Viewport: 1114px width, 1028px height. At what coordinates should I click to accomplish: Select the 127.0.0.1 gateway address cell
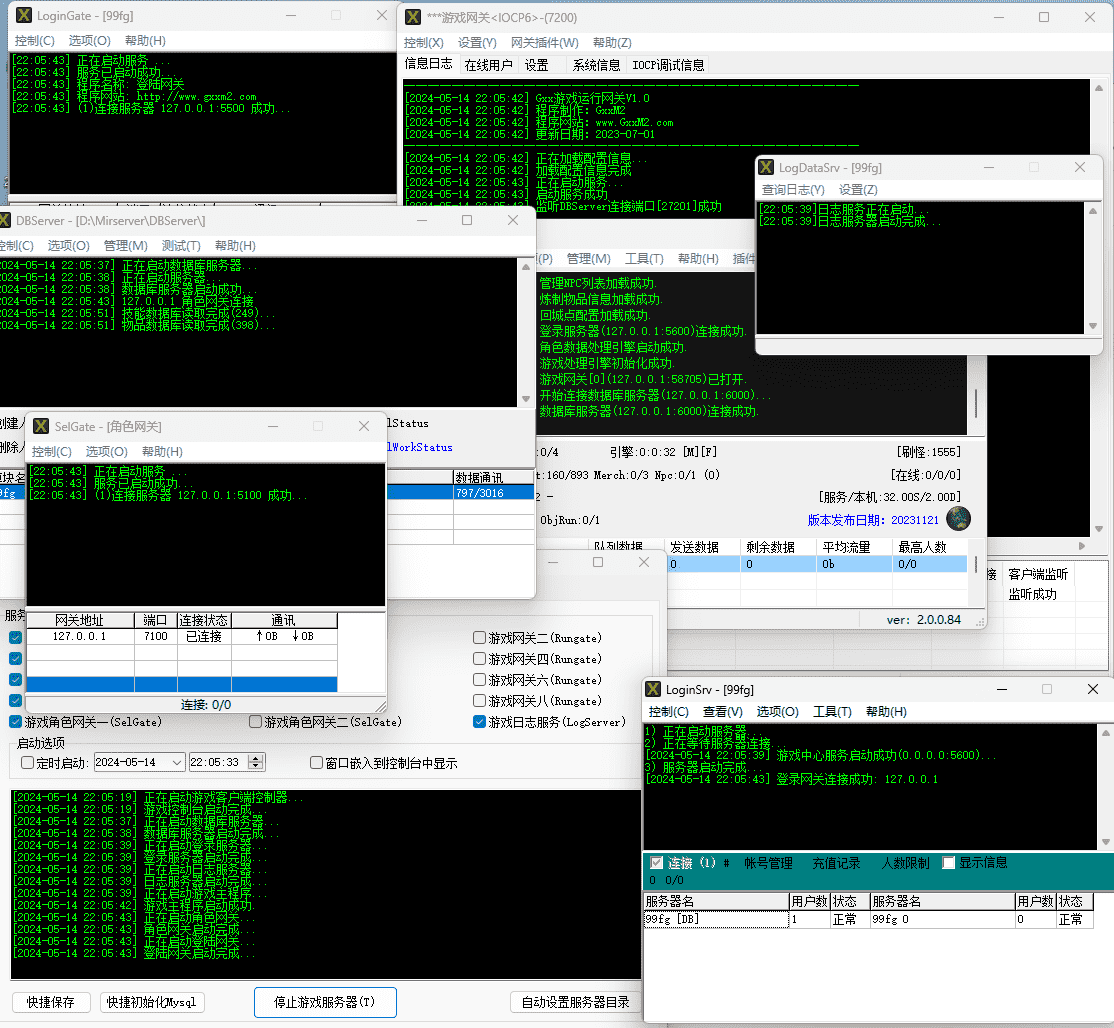[80, 636]
